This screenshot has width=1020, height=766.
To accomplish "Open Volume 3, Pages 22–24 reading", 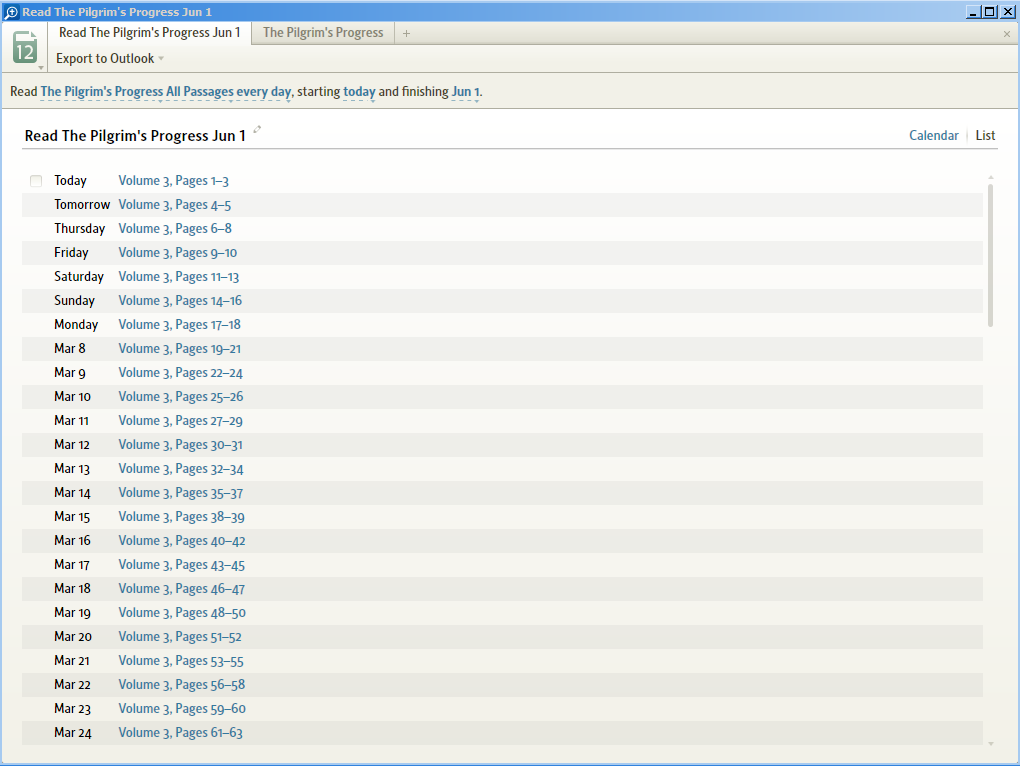I will (x=180, y=373).
